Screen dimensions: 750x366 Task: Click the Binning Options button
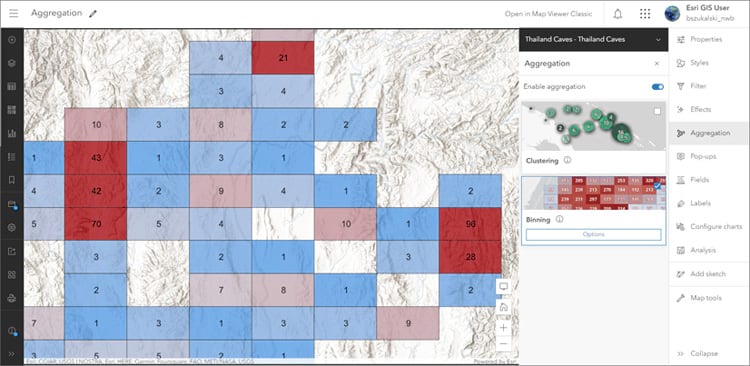594,234
